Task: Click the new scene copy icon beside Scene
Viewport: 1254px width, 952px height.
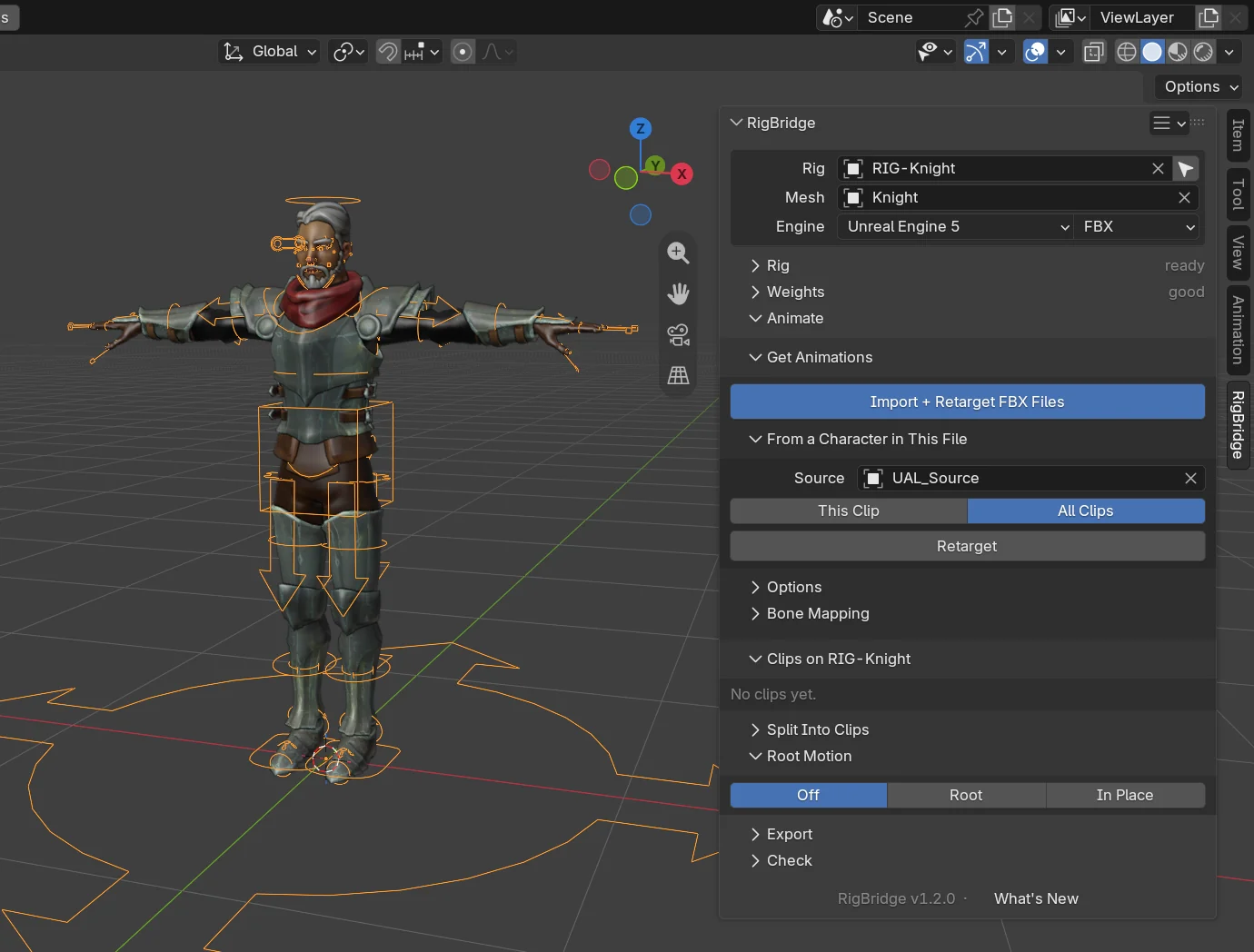Action: 1002,17
